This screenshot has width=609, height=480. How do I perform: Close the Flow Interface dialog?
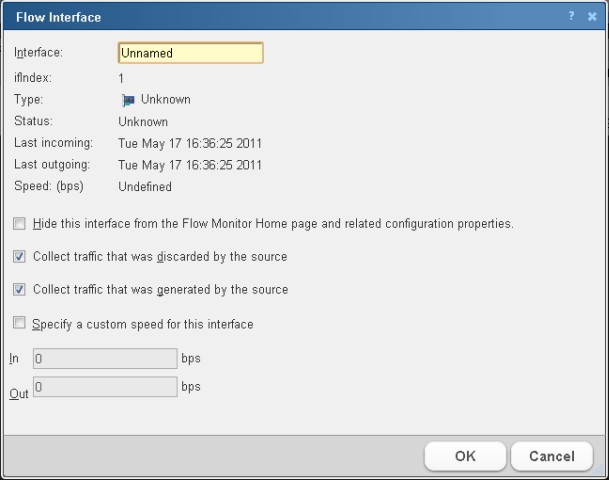pos(592,17)
